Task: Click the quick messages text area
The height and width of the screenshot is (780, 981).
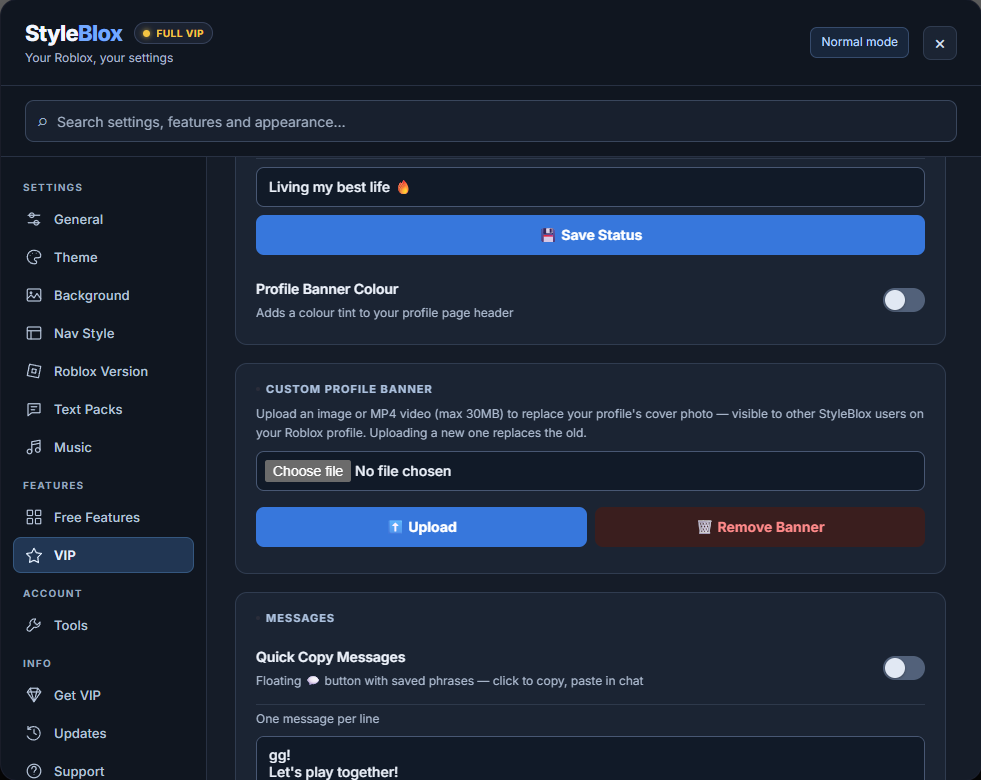Action: coord(590,758)
